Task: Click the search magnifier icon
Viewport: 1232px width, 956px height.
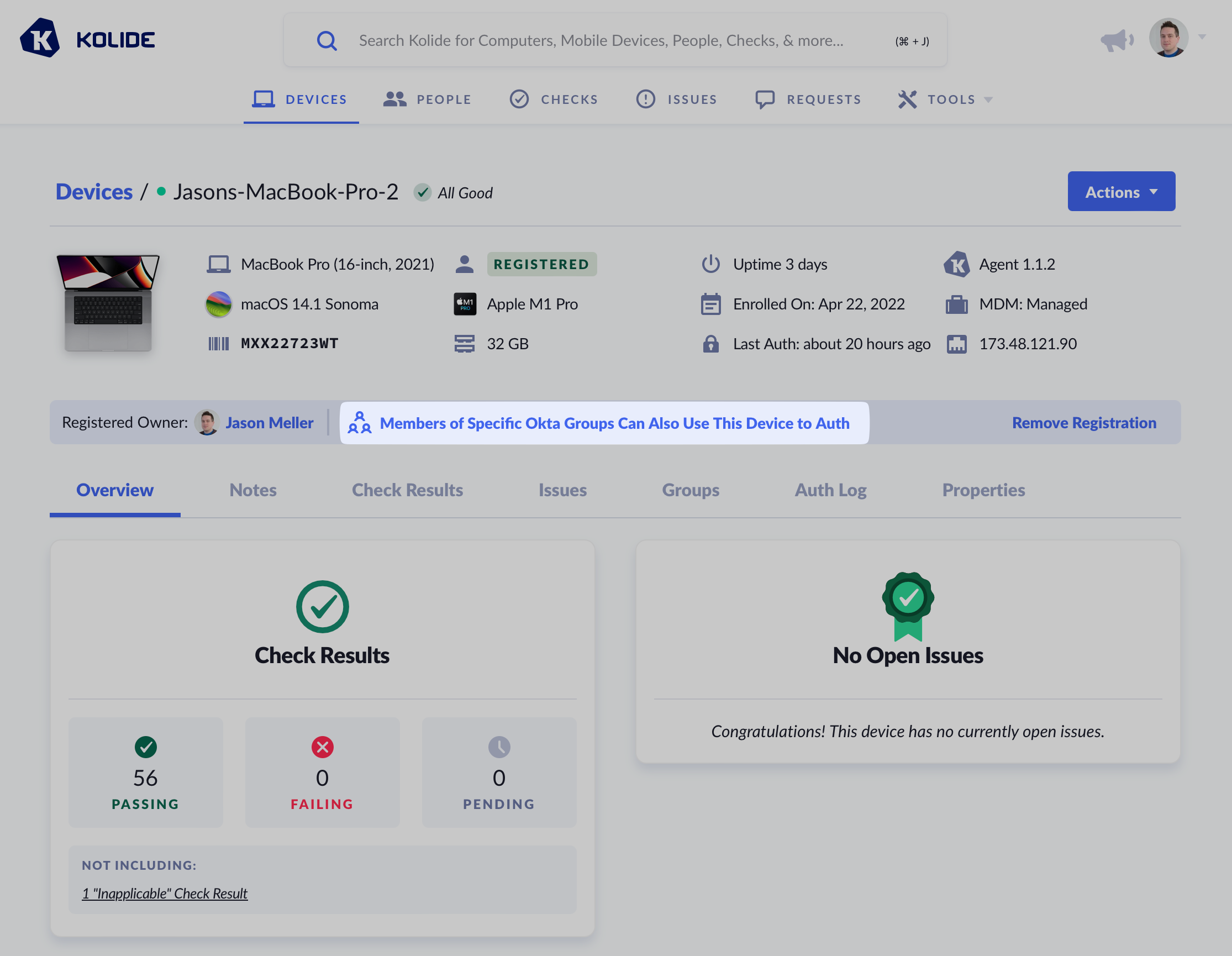Action: point(327,41)
